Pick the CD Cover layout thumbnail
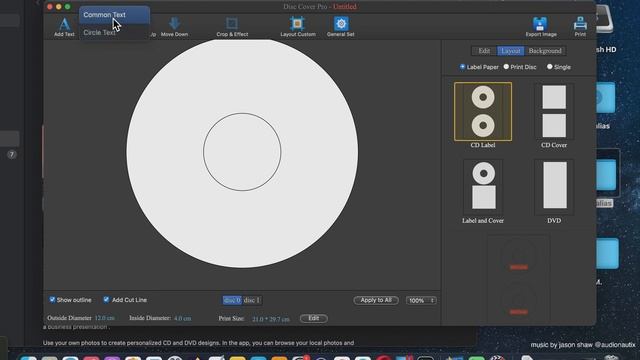 554,111
